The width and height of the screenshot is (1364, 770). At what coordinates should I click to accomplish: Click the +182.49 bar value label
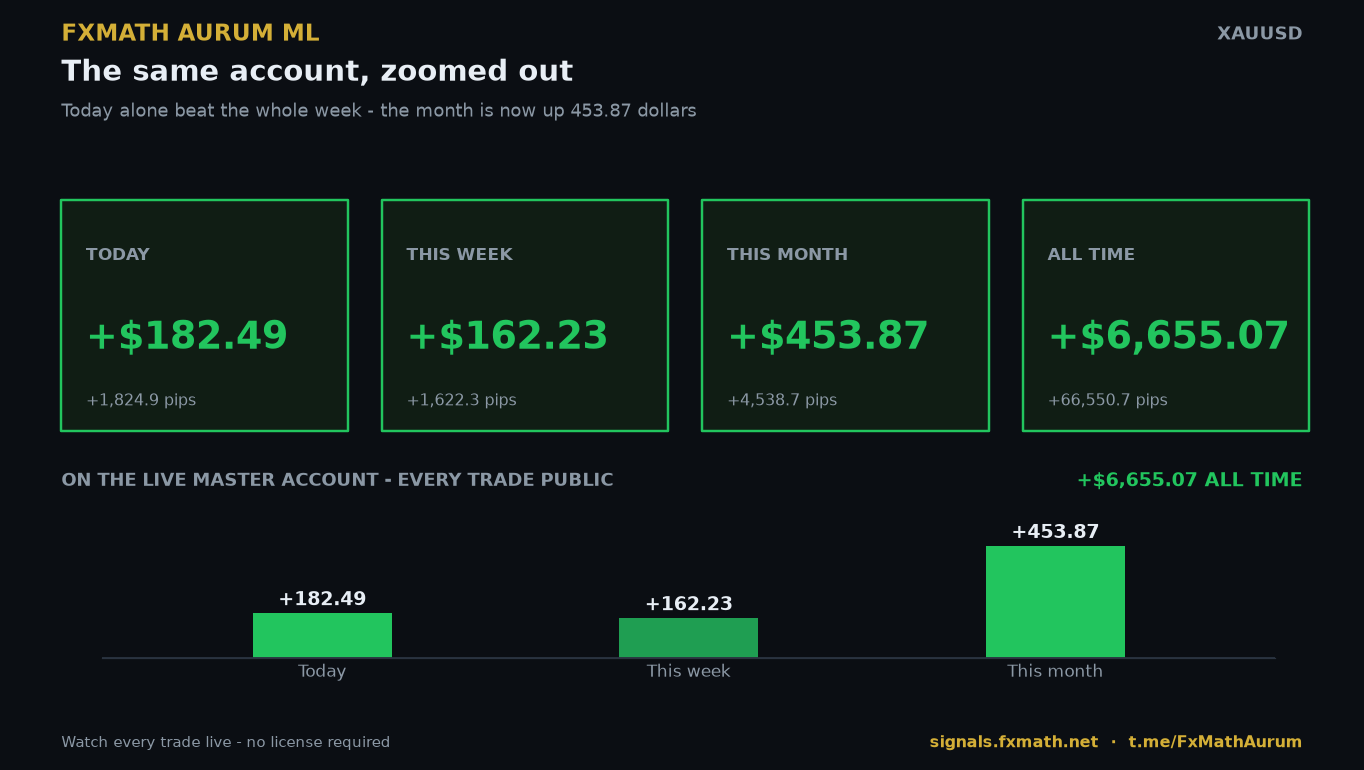point(322,600)
